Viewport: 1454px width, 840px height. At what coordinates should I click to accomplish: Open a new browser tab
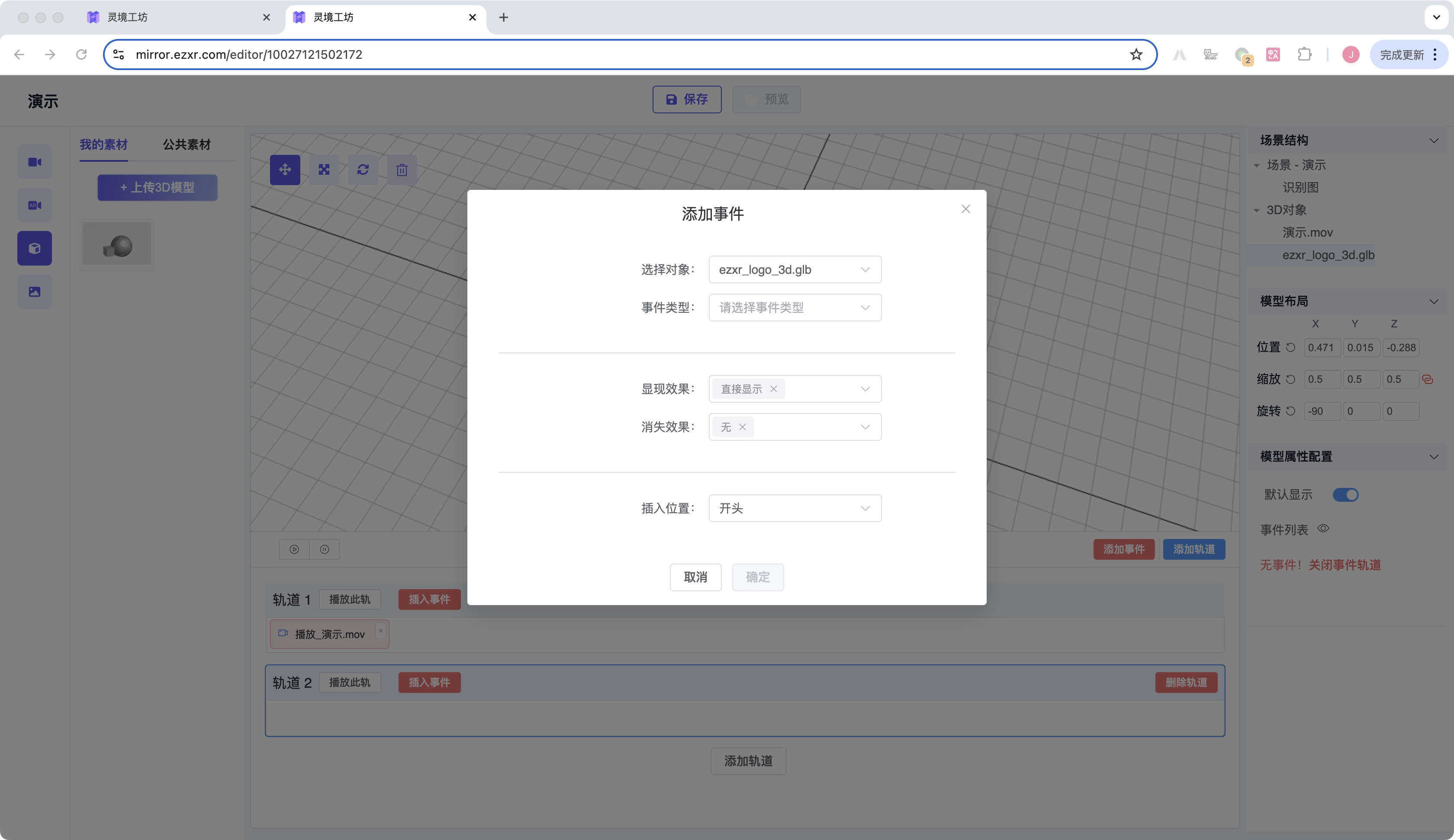pos(504,17)
